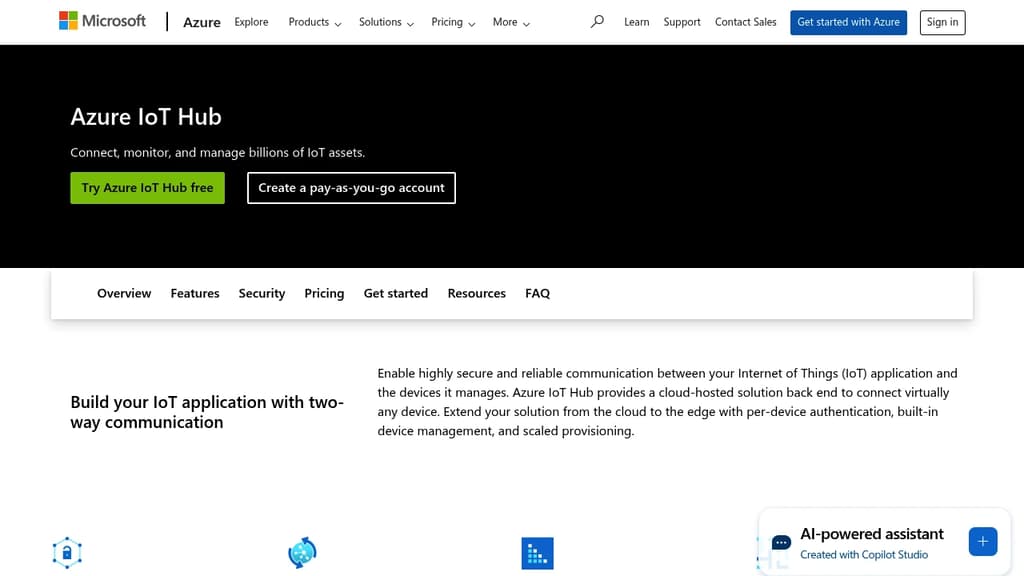Switch to the Get started tab

(x=396, y=293)
